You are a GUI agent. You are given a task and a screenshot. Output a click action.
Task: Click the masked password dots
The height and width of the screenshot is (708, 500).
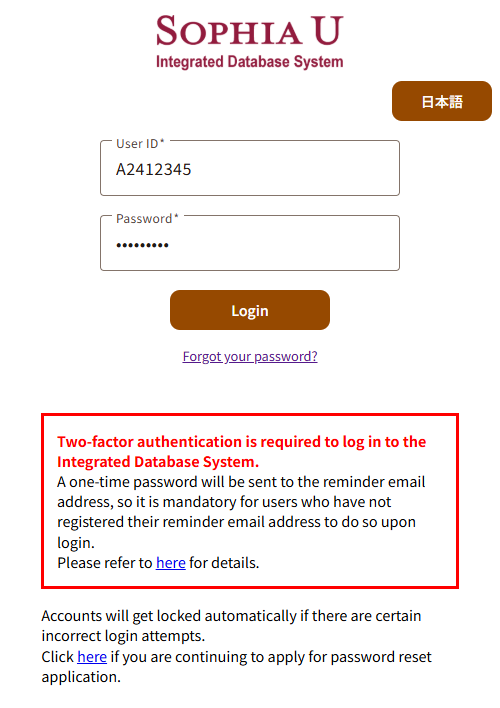(142, 245)
